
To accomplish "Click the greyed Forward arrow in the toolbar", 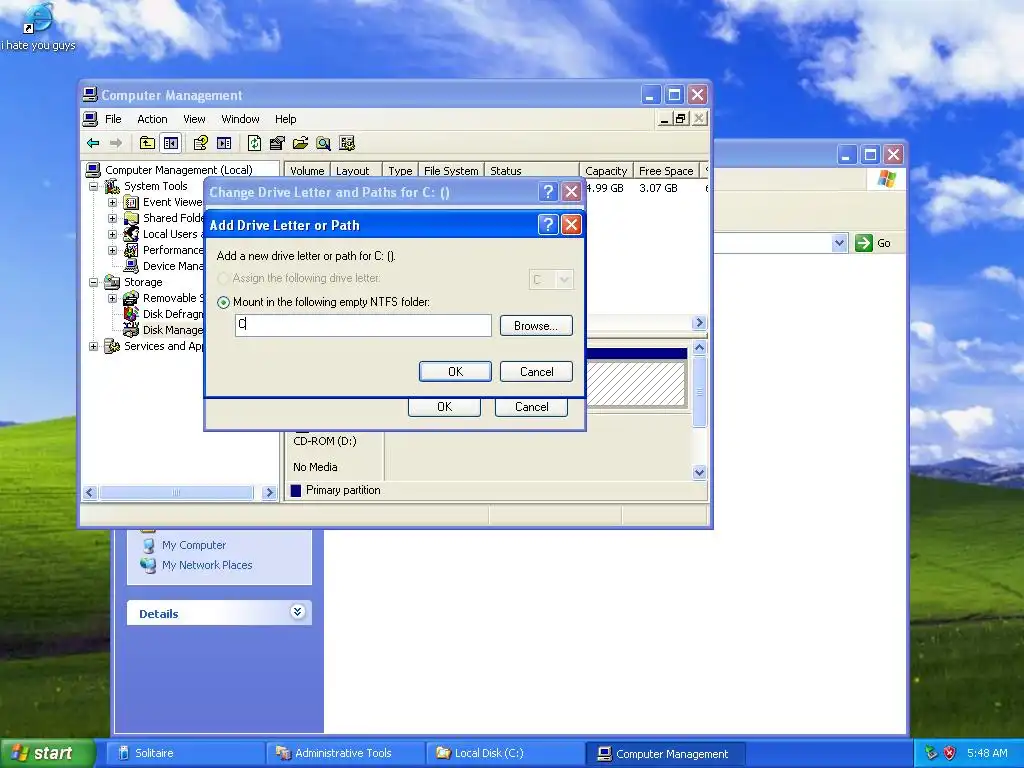I will pos(116,143).
